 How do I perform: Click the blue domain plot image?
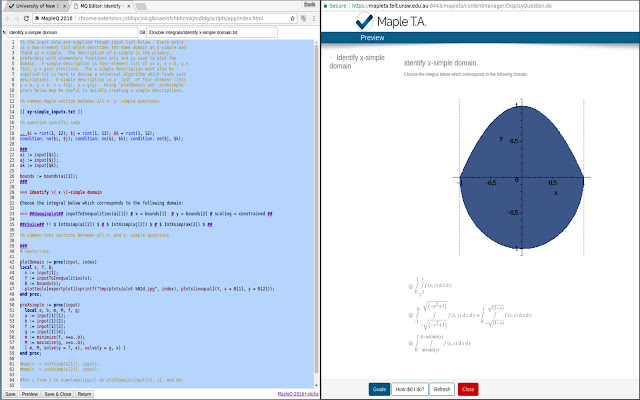[522, 177]
